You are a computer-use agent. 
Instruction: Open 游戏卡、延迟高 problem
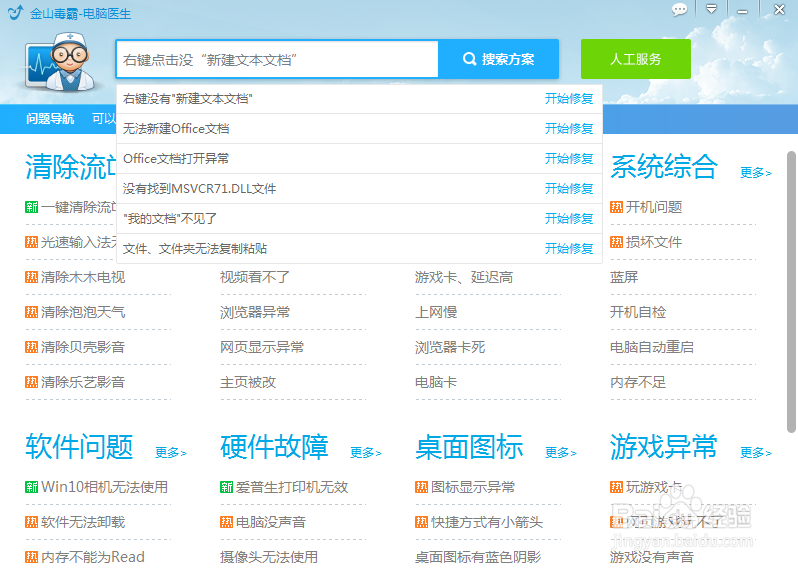click(464, 277)
